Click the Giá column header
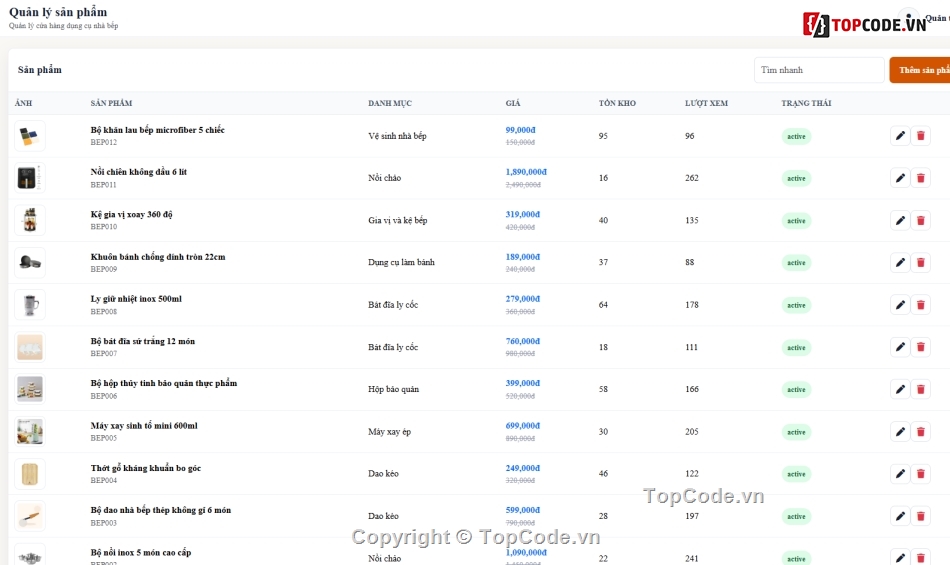 (x=513, y=103)
